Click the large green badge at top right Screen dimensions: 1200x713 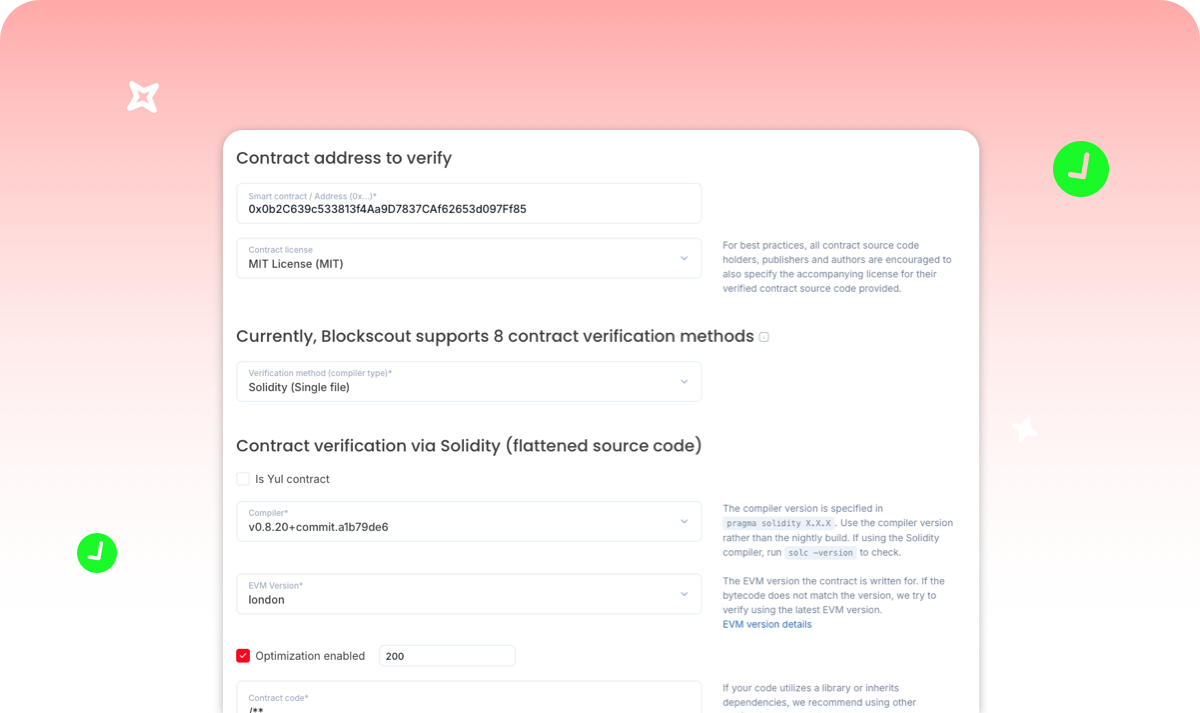point(1081,169)
